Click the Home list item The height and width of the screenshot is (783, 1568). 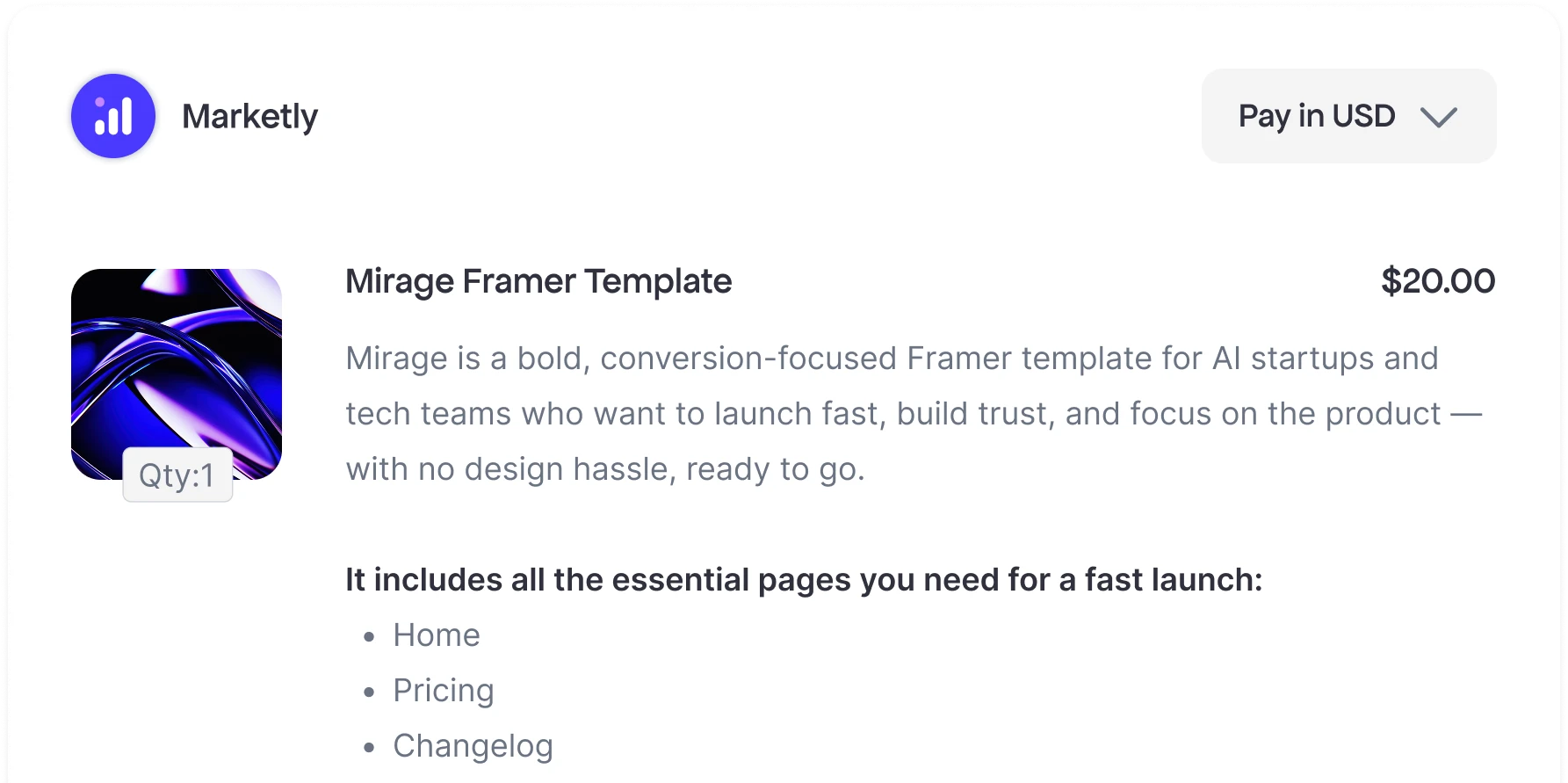pos(436,634)
